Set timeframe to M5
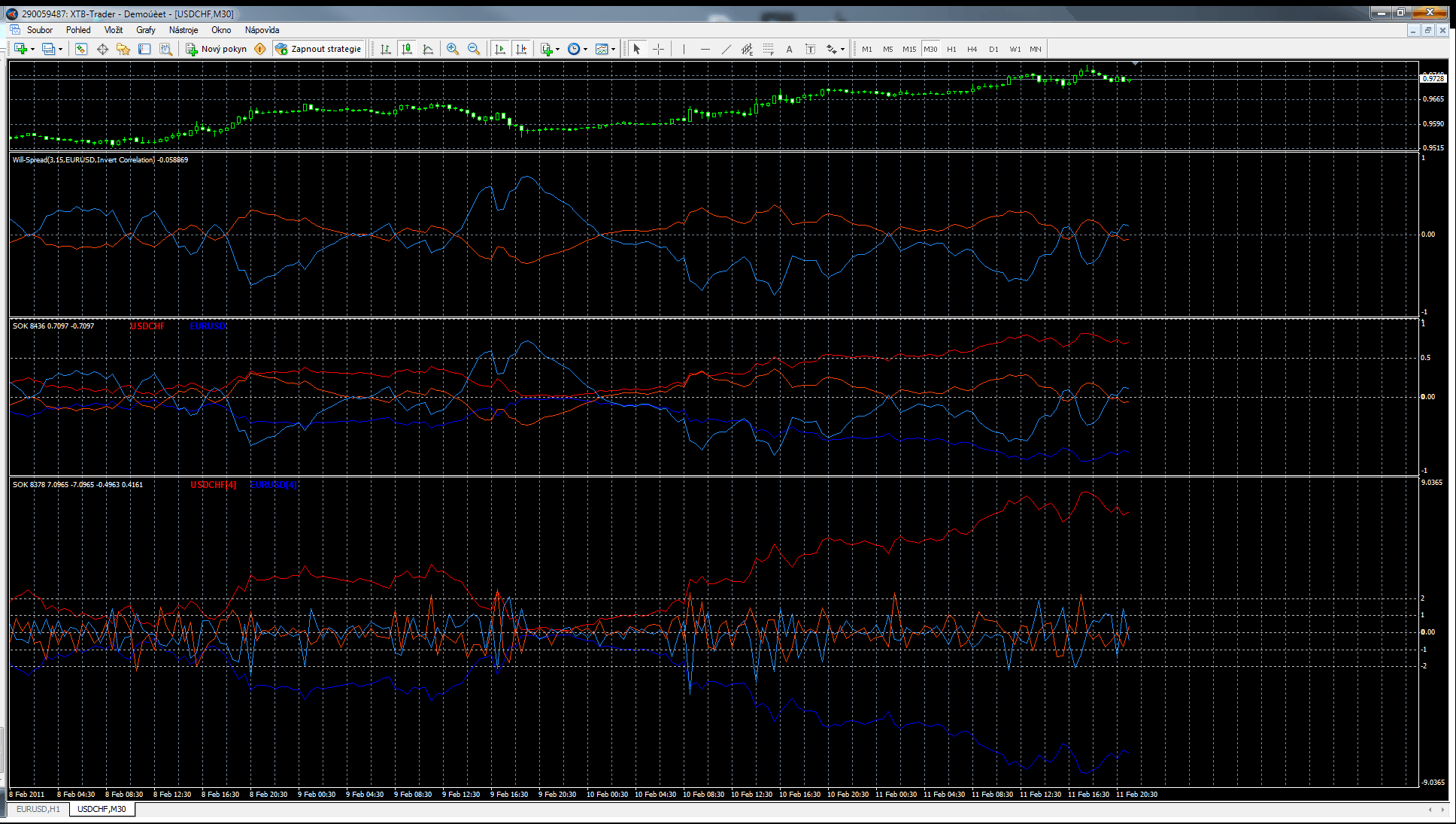 click(x=888, y=49)
